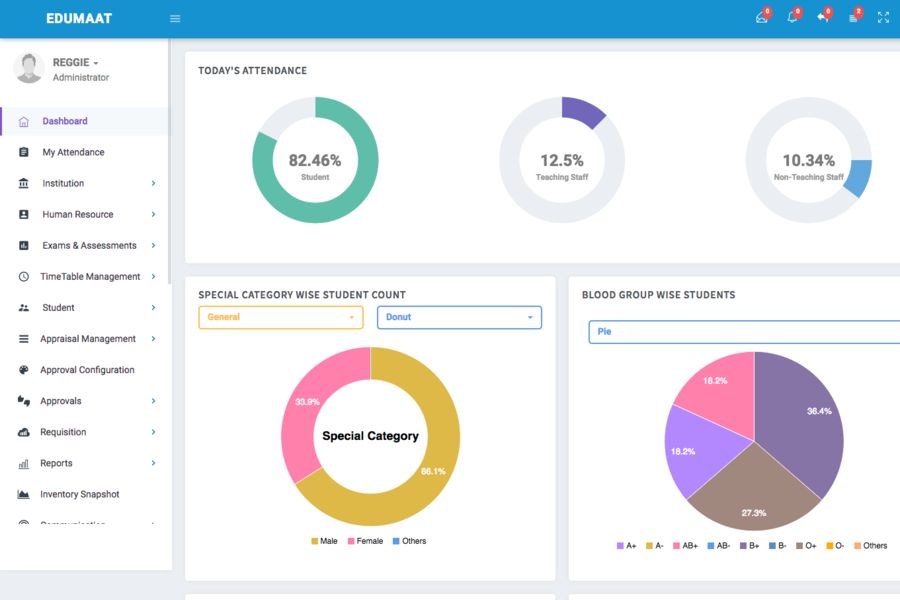
Task: Click the Student people icon in sidebar
Action: pyautogui.click(x=24, y=308)
